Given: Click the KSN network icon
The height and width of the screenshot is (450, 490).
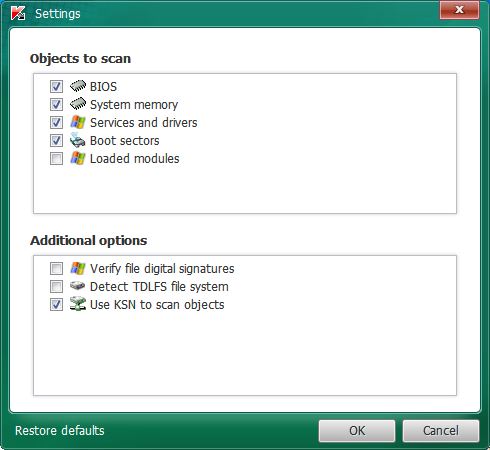Looking at the screenshot, I should tap(78, 304).
